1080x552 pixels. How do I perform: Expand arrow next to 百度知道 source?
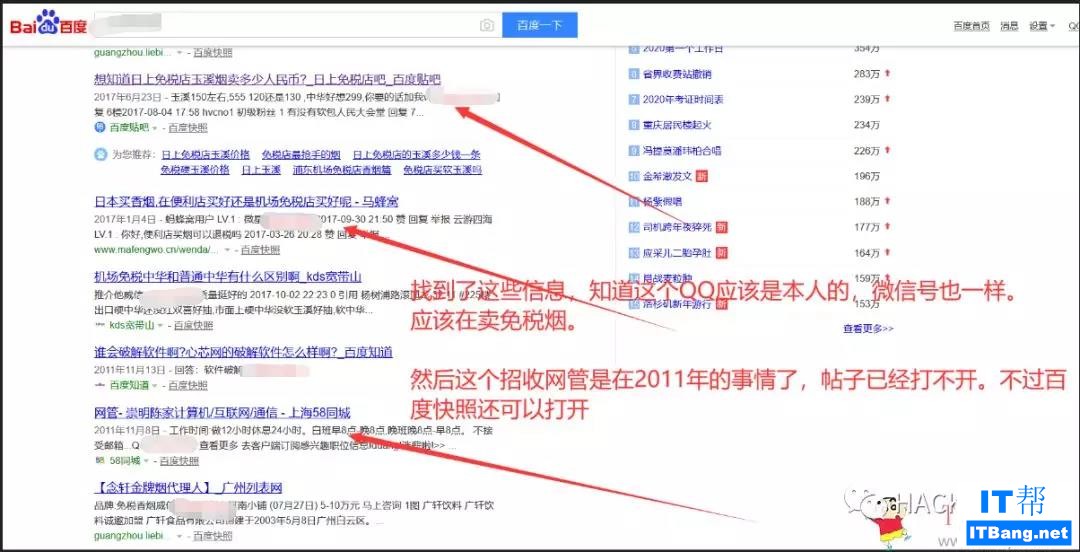(154, 385)
